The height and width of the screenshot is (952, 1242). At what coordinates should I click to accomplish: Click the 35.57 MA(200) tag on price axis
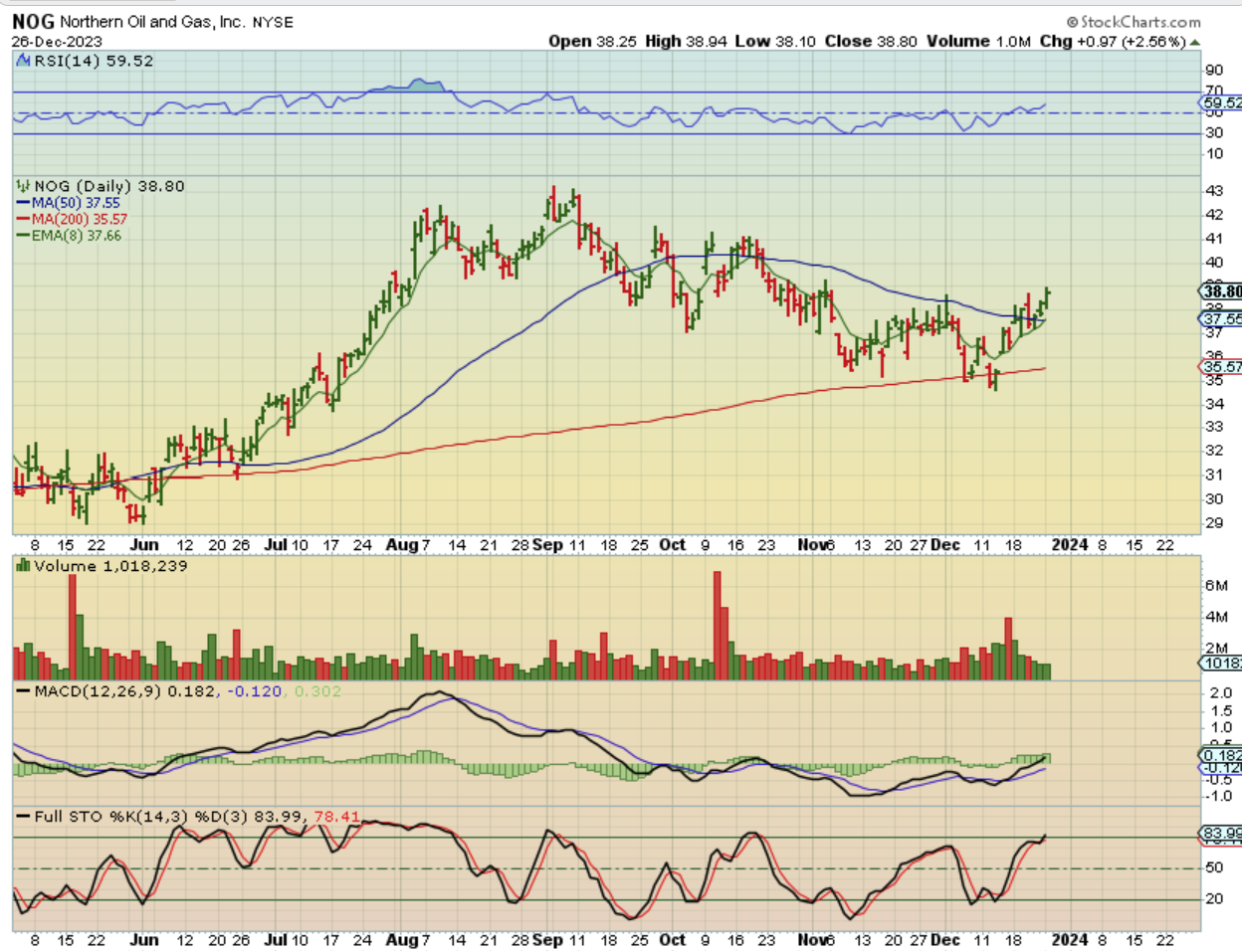click(x=1222, y=367)
